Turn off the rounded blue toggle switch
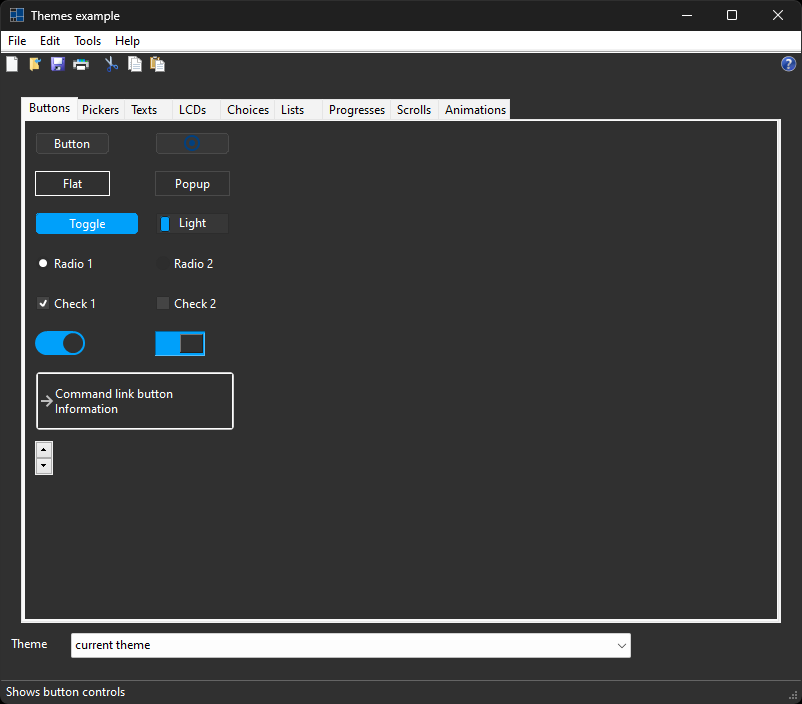This screenshot has height=704, width=802. tap(60, 344)
